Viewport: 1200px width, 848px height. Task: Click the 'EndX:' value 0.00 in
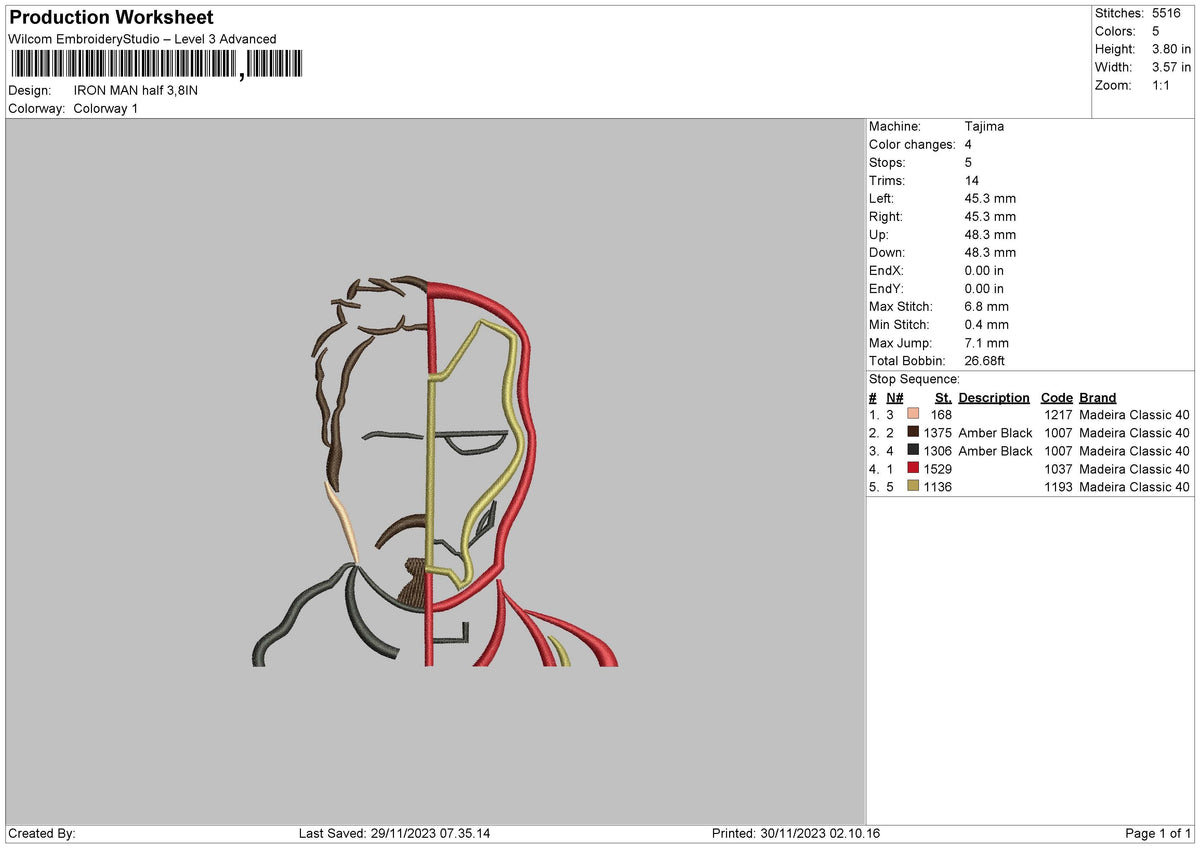(984, 271)
